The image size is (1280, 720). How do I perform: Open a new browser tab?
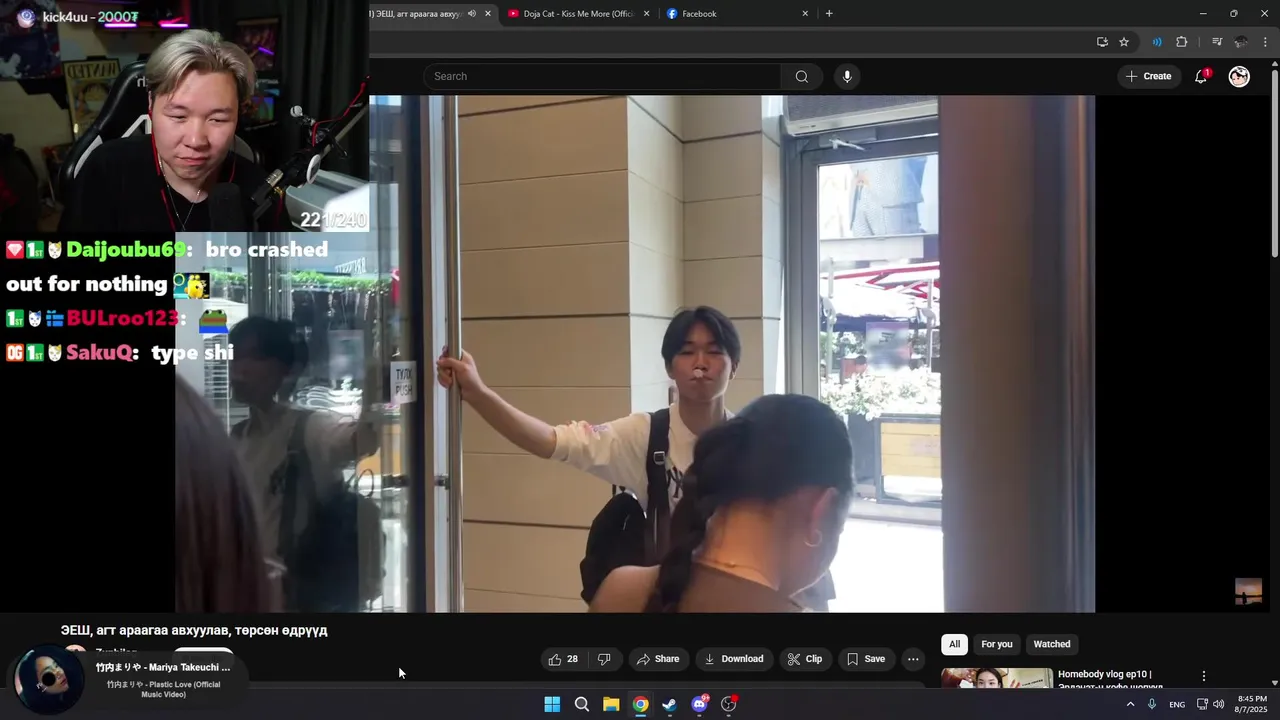pyautogui.click(x=829, y=14)
